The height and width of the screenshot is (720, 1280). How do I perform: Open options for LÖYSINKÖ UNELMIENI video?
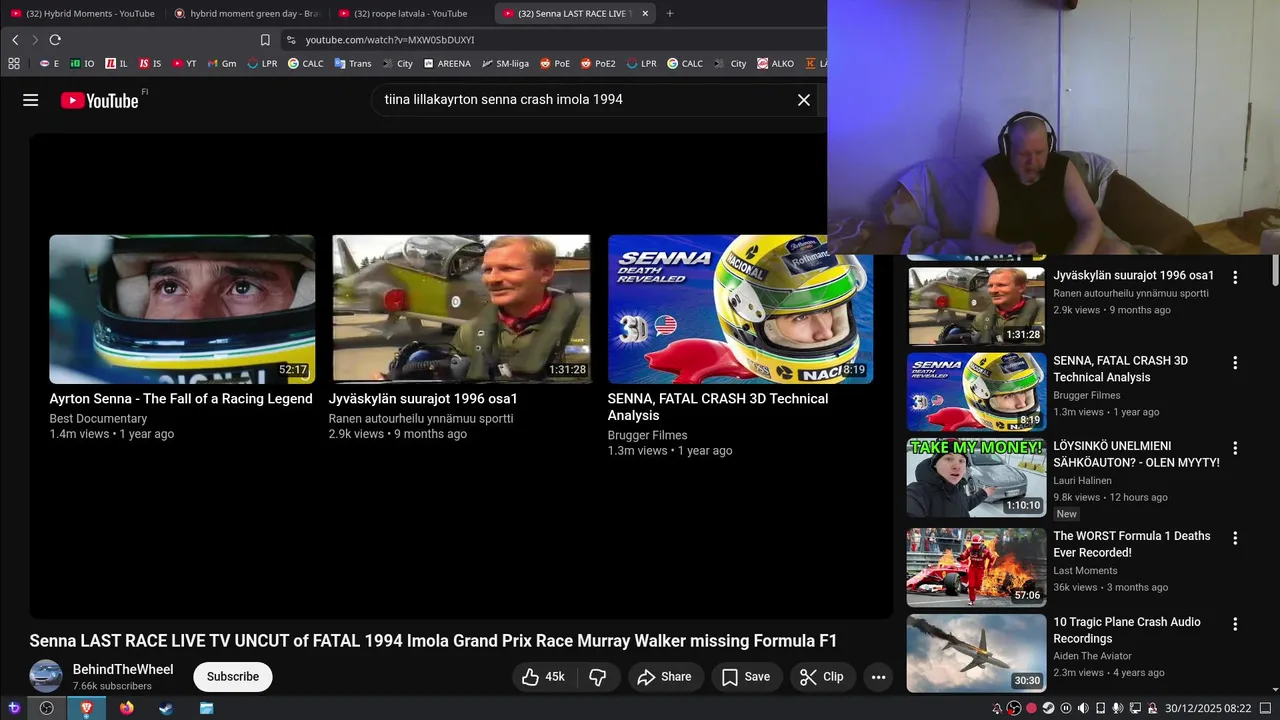point(1235,448)
